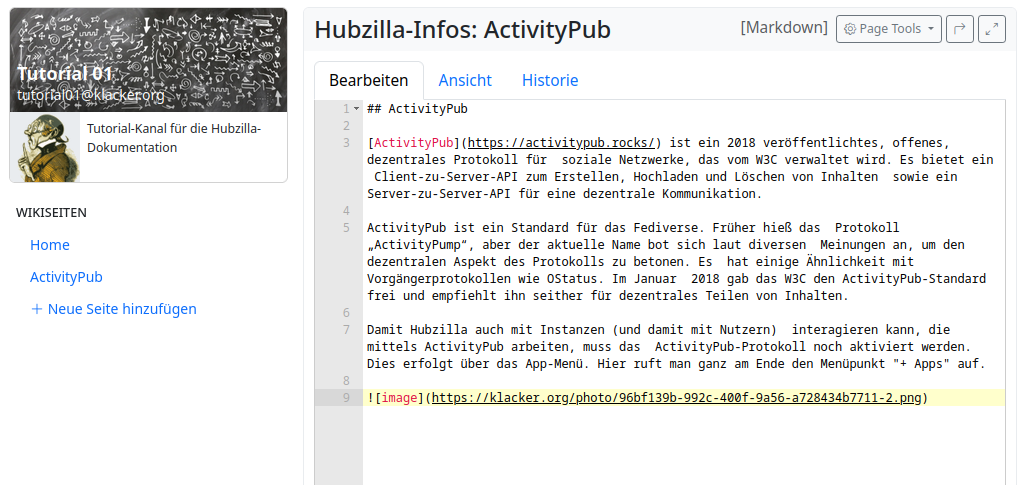Open the Home wiki page
The width and height of the screenshot is (1028, 485).
click(x=50, y=245)
